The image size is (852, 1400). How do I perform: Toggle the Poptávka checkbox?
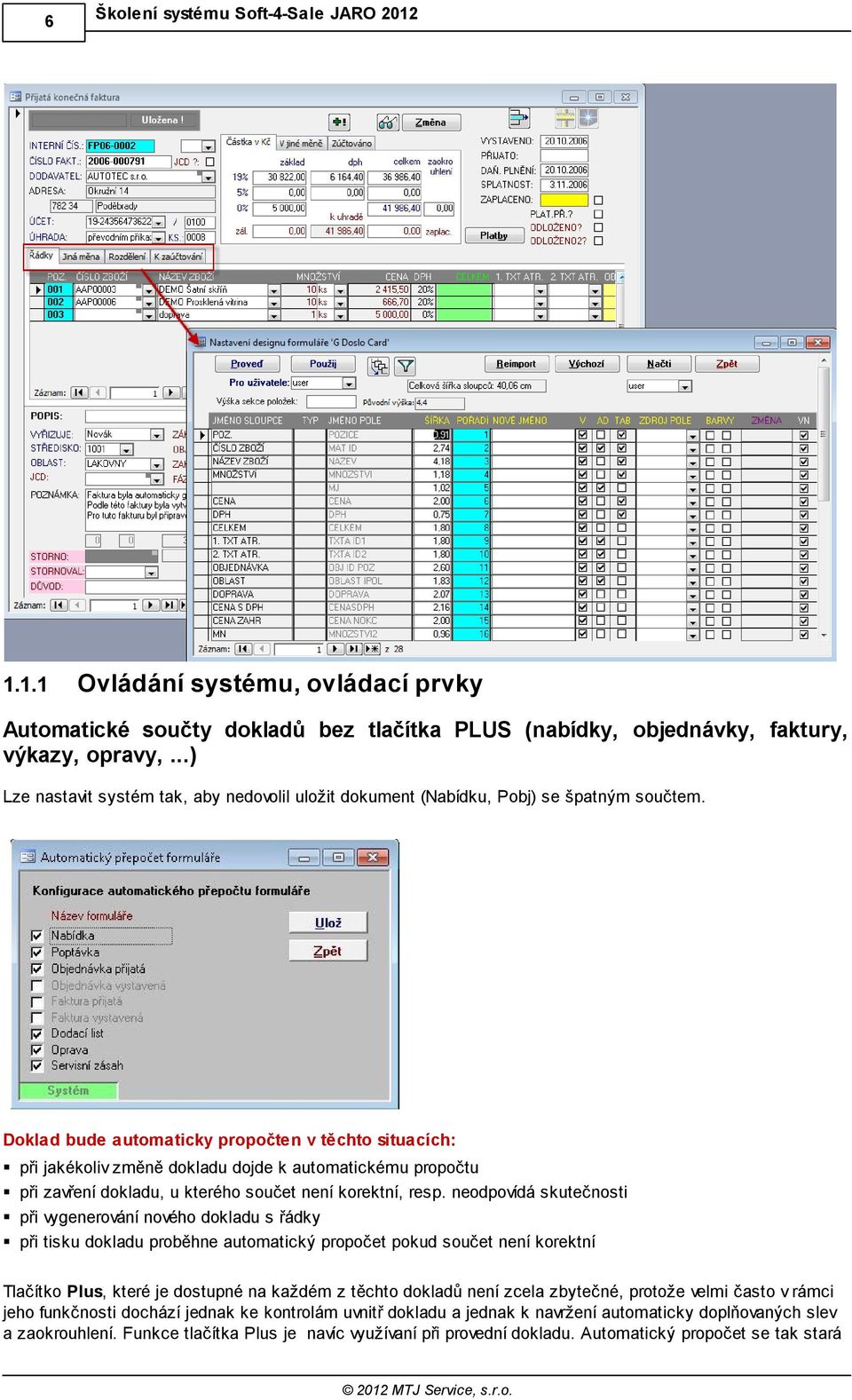coord(37,953)
